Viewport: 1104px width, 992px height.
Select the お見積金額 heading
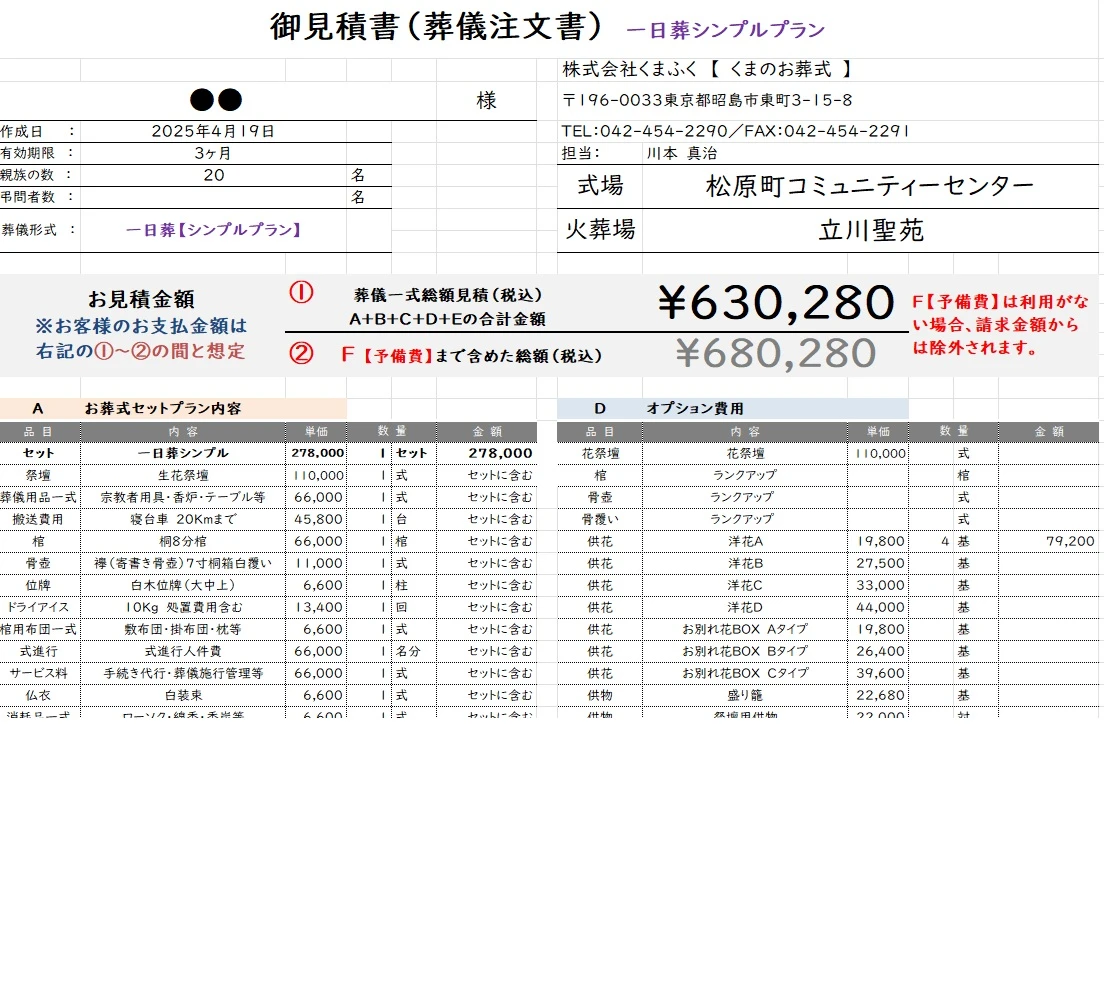(141, 299)
